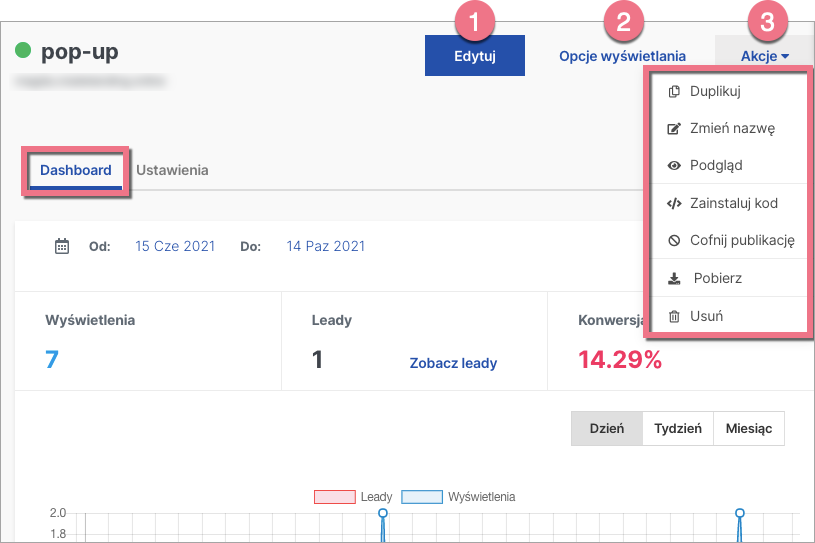Collapse the Akcje dropdown menu
The image size is (815, 543).
(x=764, y=56)
